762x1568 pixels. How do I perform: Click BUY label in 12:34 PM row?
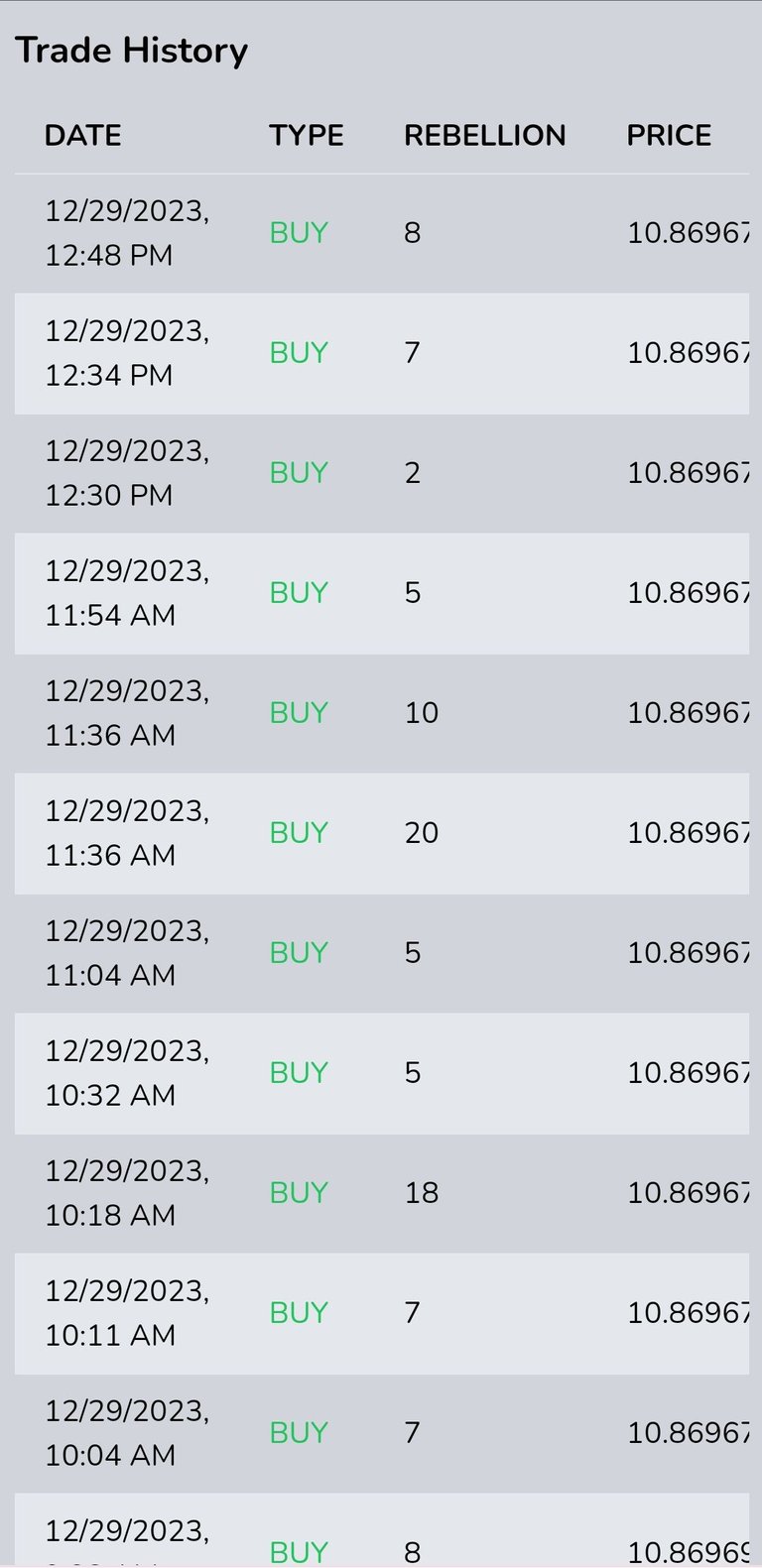(x=299, y=352)
